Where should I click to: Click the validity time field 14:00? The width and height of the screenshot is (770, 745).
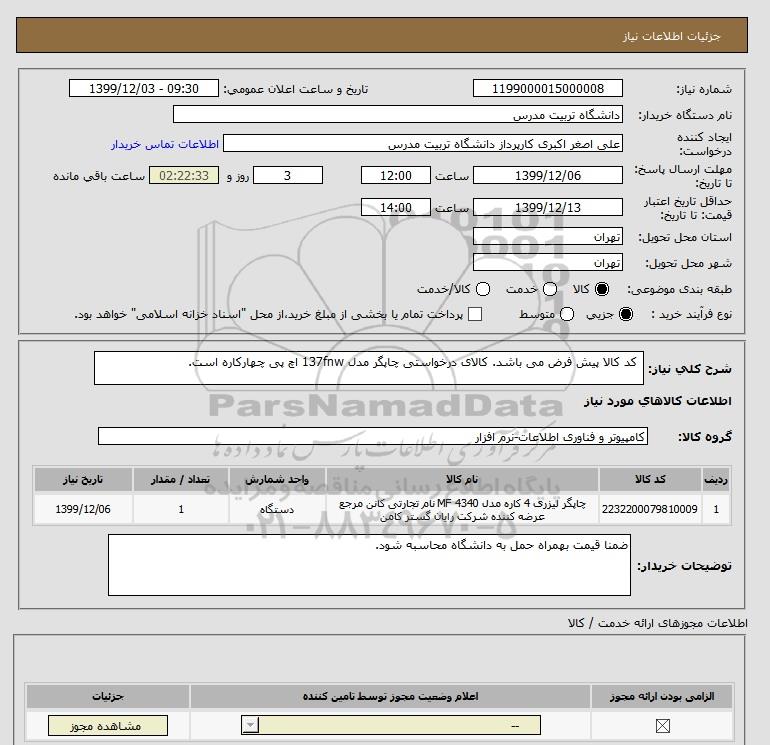[396, 207]
